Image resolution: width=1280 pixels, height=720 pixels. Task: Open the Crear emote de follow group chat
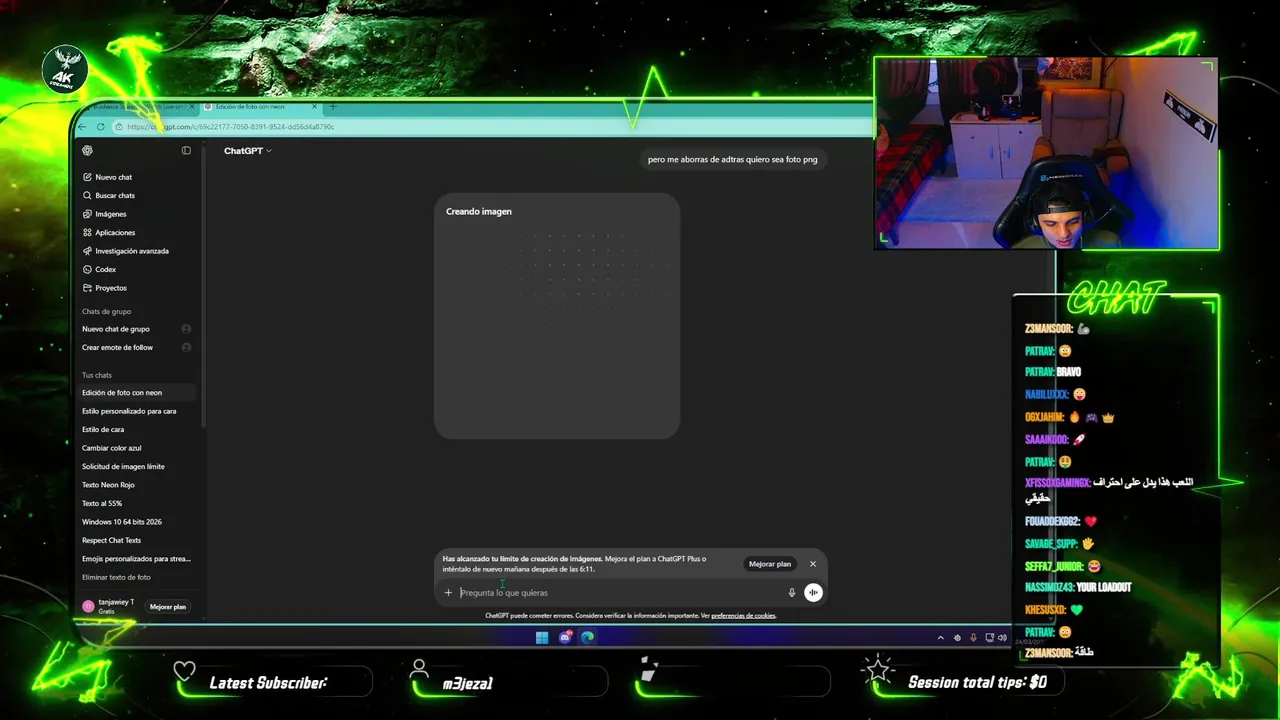(117, 348)
